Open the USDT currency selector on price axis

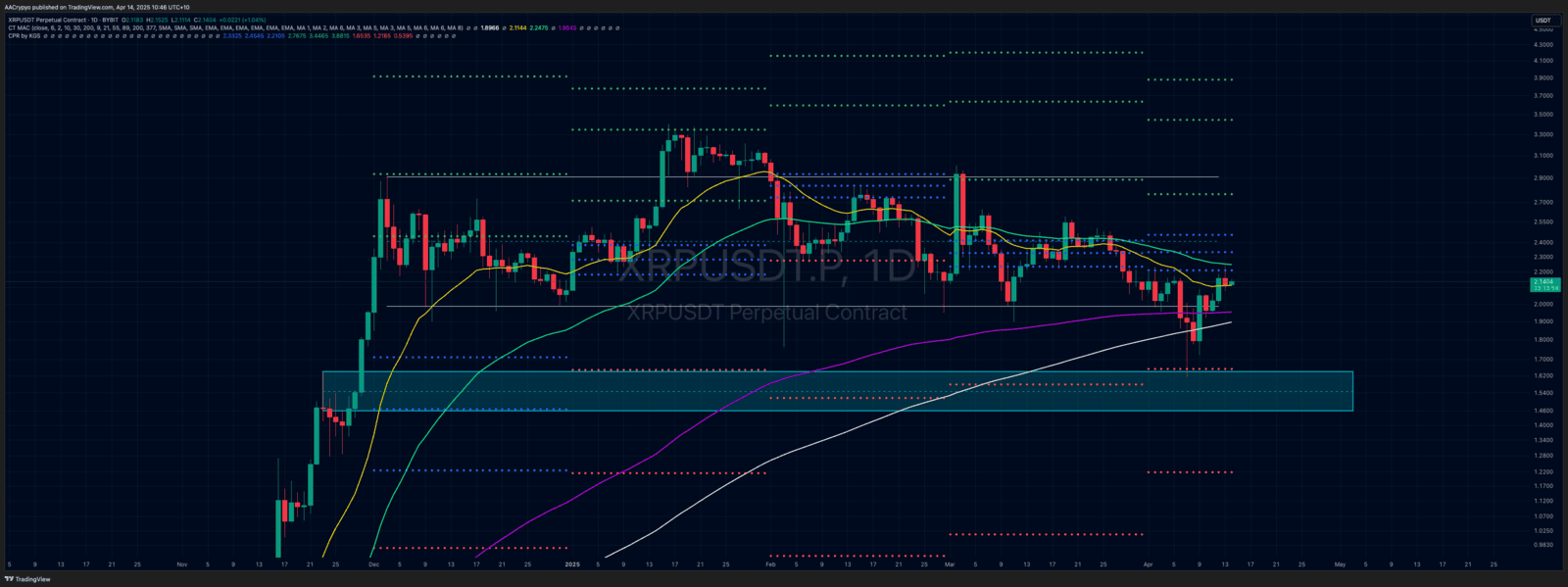(x=1543, y=20)
